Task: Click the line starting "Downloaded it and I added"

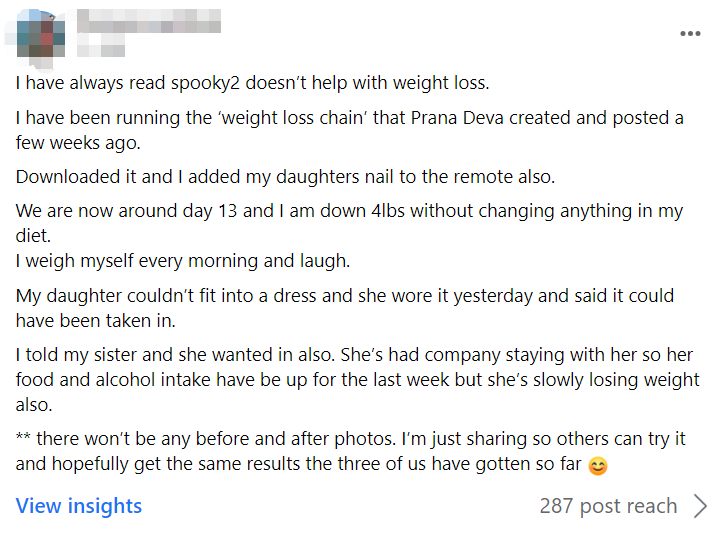Action: [284, 177]
